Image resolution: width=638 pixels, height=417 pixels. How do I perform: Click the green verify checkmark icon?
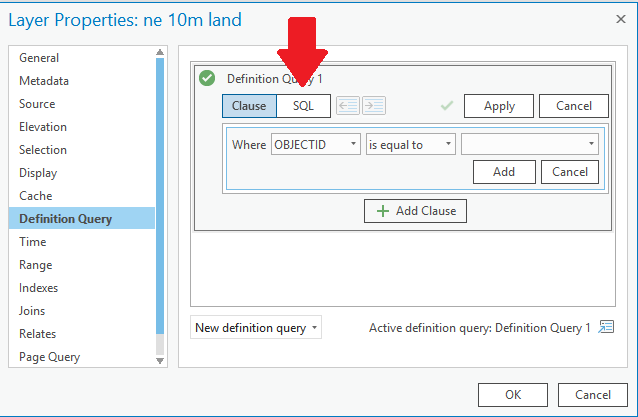pos(447,106)
